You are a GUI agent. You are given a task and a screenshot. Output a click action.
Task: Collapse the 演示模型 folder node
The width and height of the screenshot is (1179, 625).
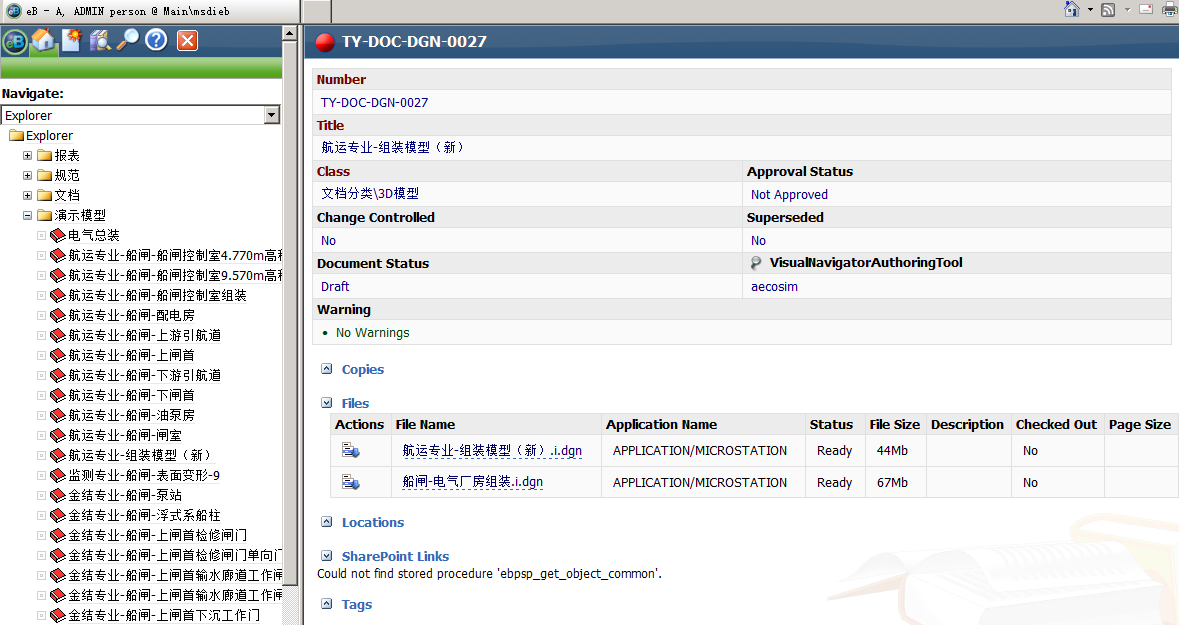click(28, 216)
